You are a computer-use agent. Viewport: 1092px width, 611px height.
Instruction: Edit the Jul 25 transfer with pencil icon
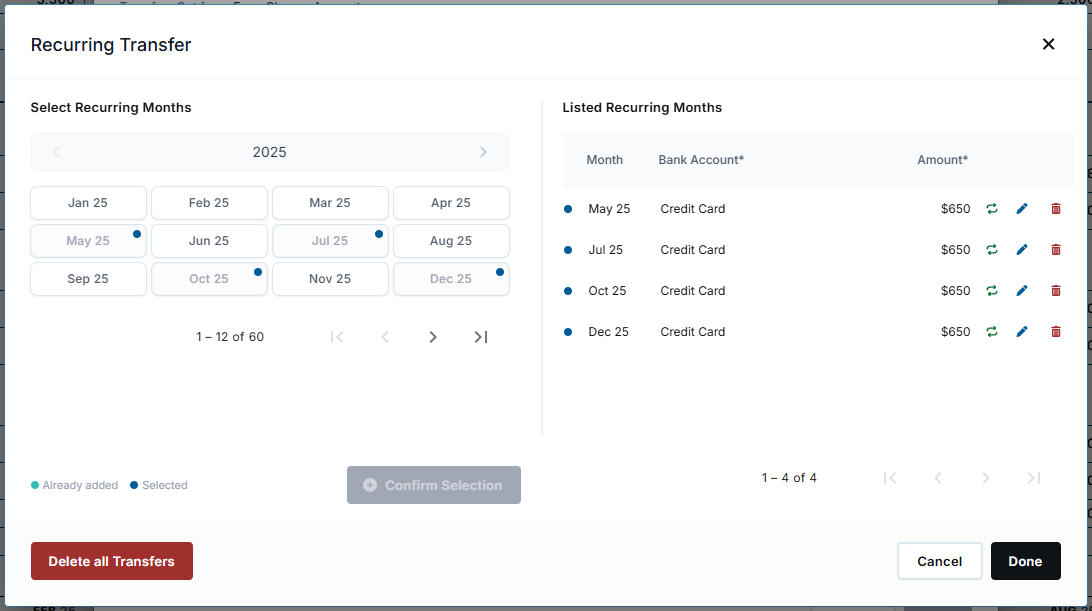point(1022,249)
